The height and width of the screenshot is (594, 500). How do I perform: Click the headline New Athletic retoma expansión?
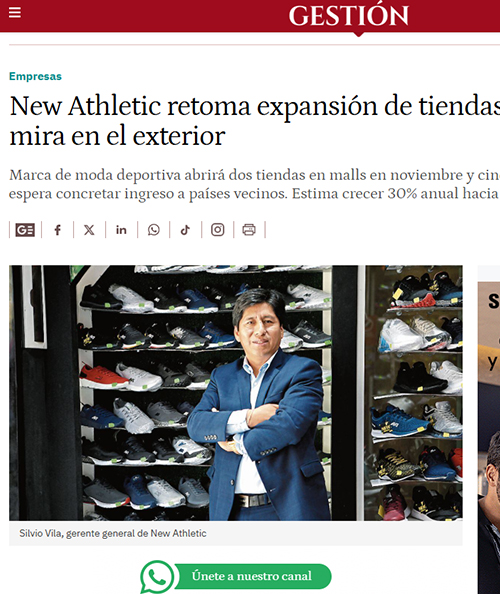pos(255,120)
